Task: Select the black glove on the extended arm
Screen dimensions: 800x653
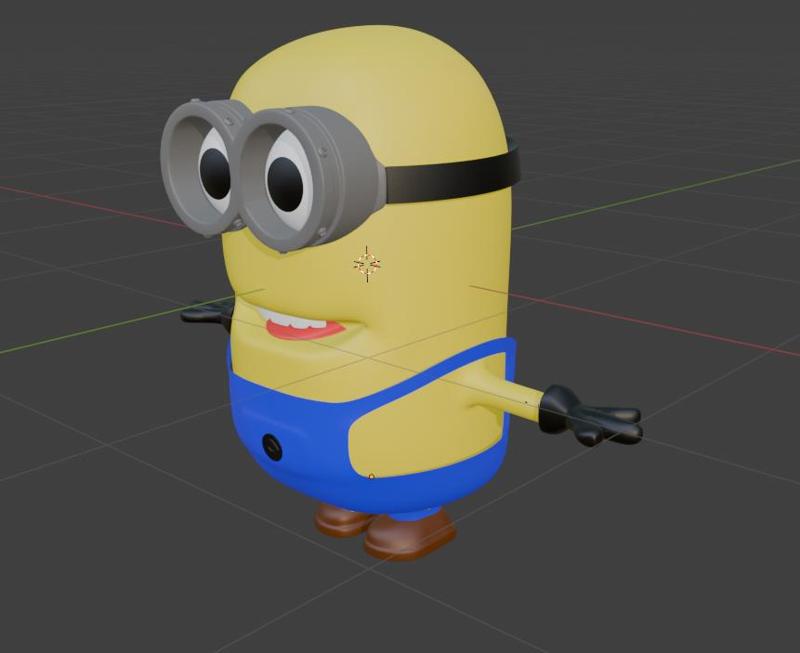Action: click(589, 416)
